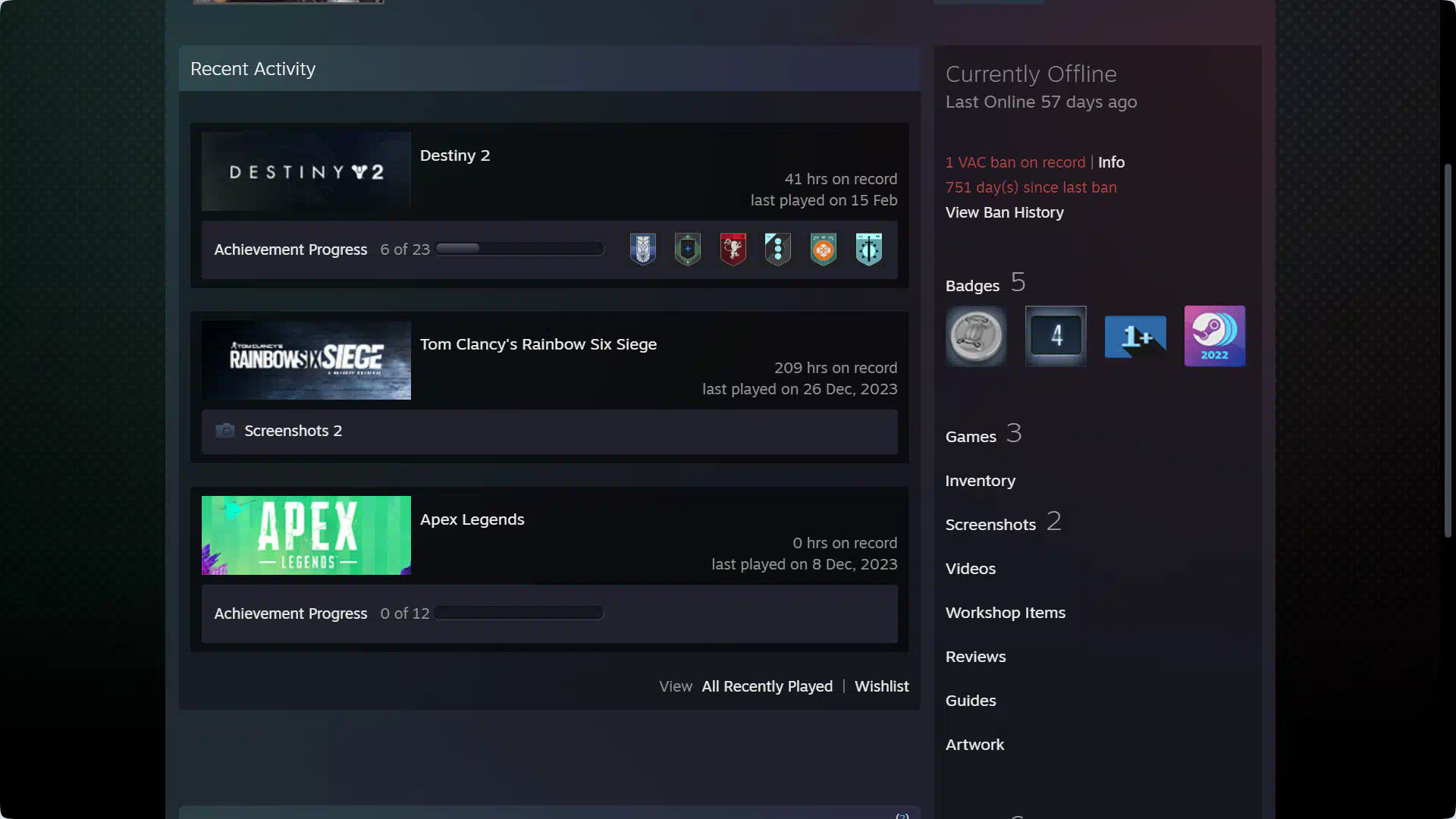Image resolution: width=1456 pixels, height=819 pixels.
Task: Open the Wishlist link
Action: pyautogui.click(x=882, y=686)
